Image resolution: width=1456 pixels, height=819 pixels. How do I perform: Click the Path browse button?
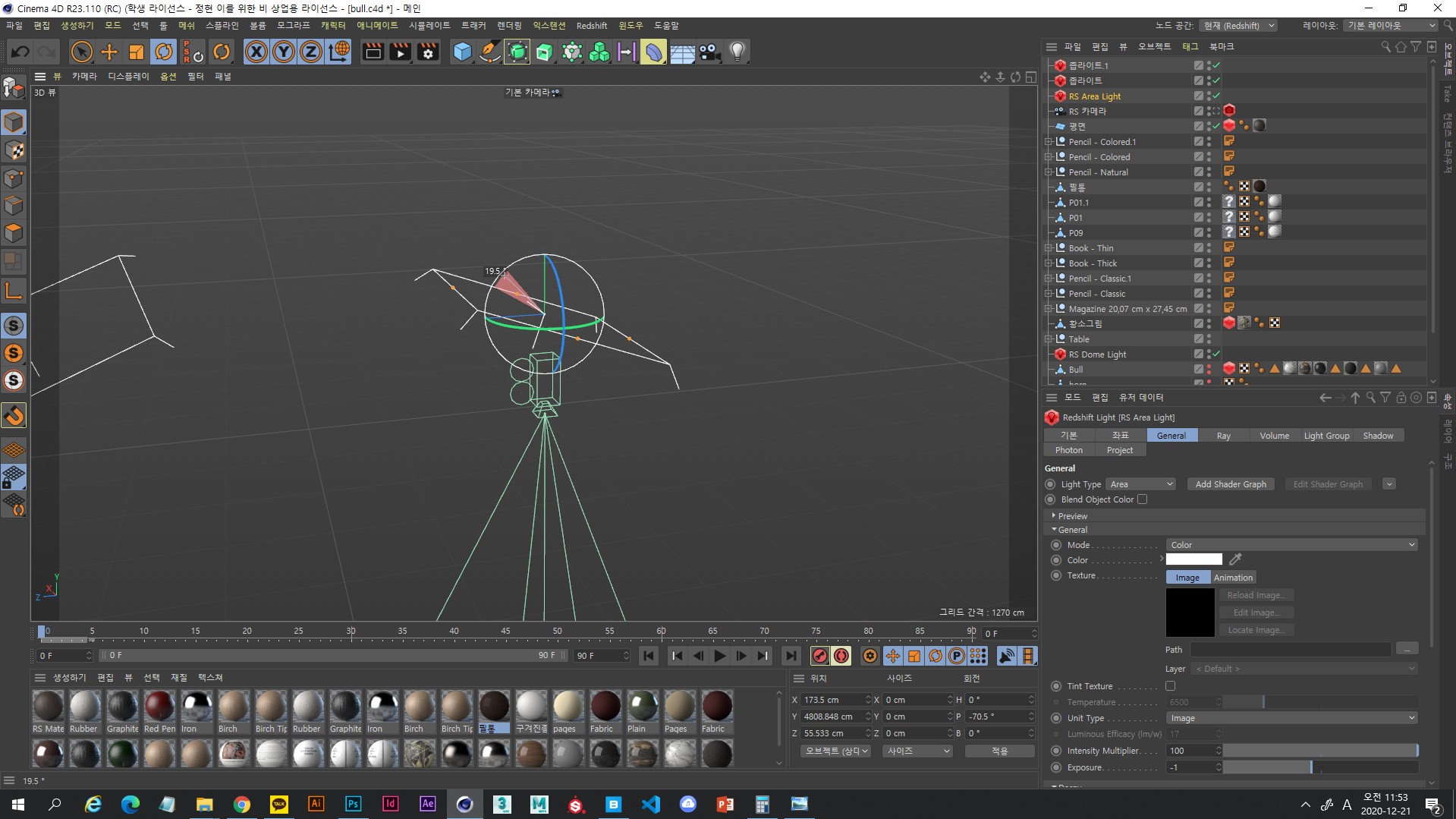pyautogui.click(x=1407, y=649)
